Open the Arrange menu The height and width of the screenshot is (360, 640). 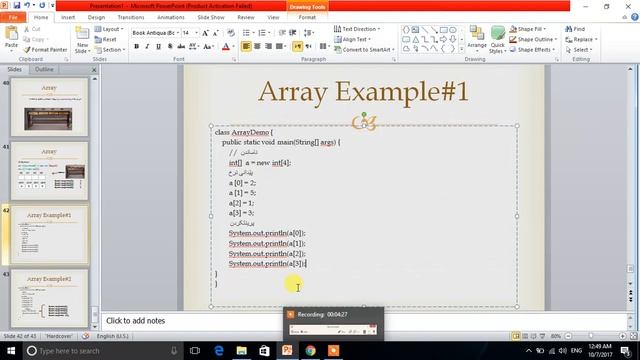click(x=476, y=40)
